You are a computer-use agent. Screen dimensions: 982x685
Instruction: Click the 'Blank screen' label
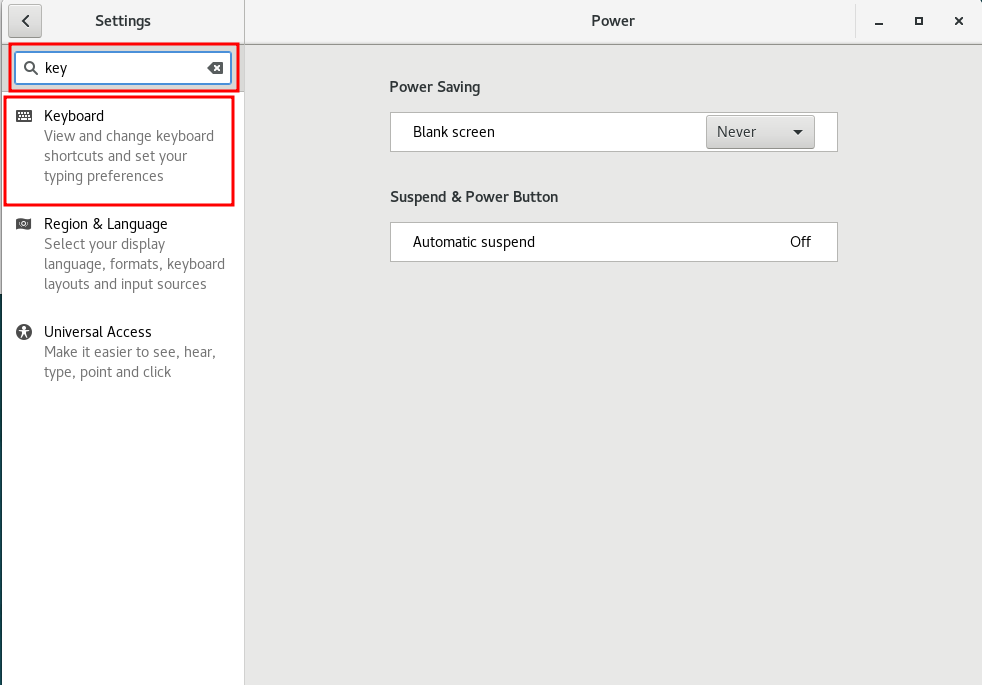453,132
